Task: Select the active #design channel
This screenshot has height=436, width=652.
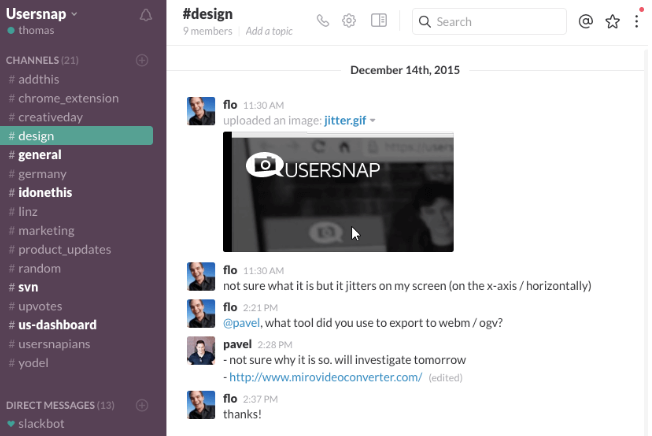Action: coord(77,136)
